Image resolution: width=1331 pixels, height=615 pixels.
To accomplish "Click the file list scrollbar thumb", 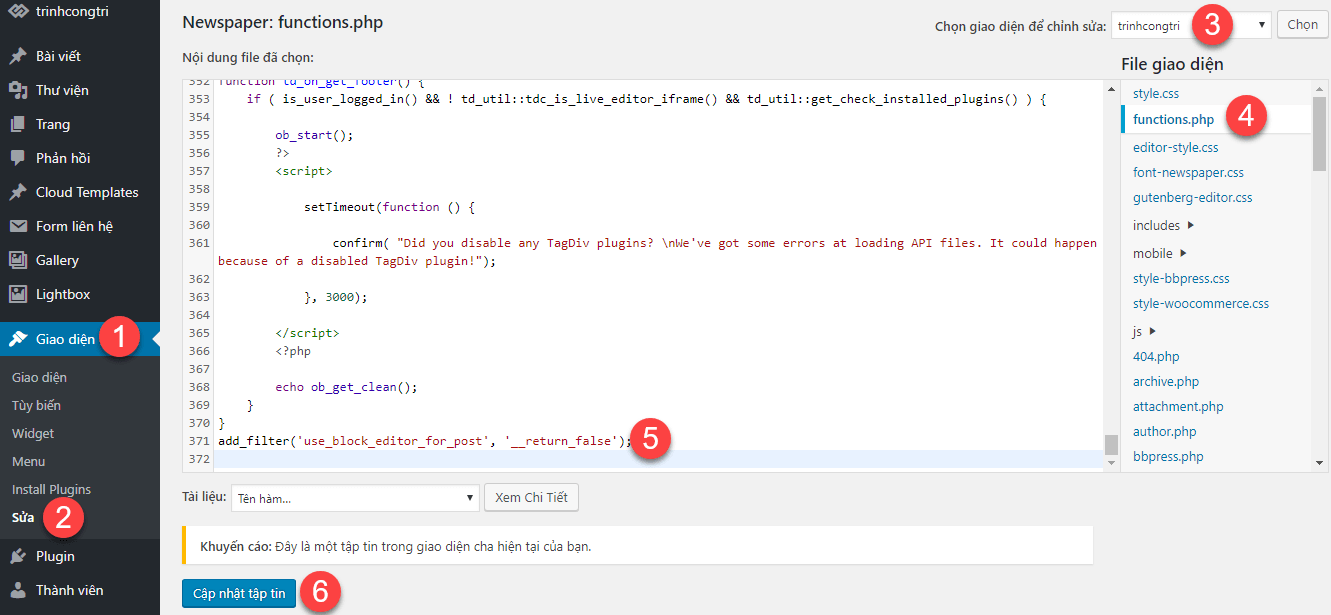I will (x=1319, y=133).
